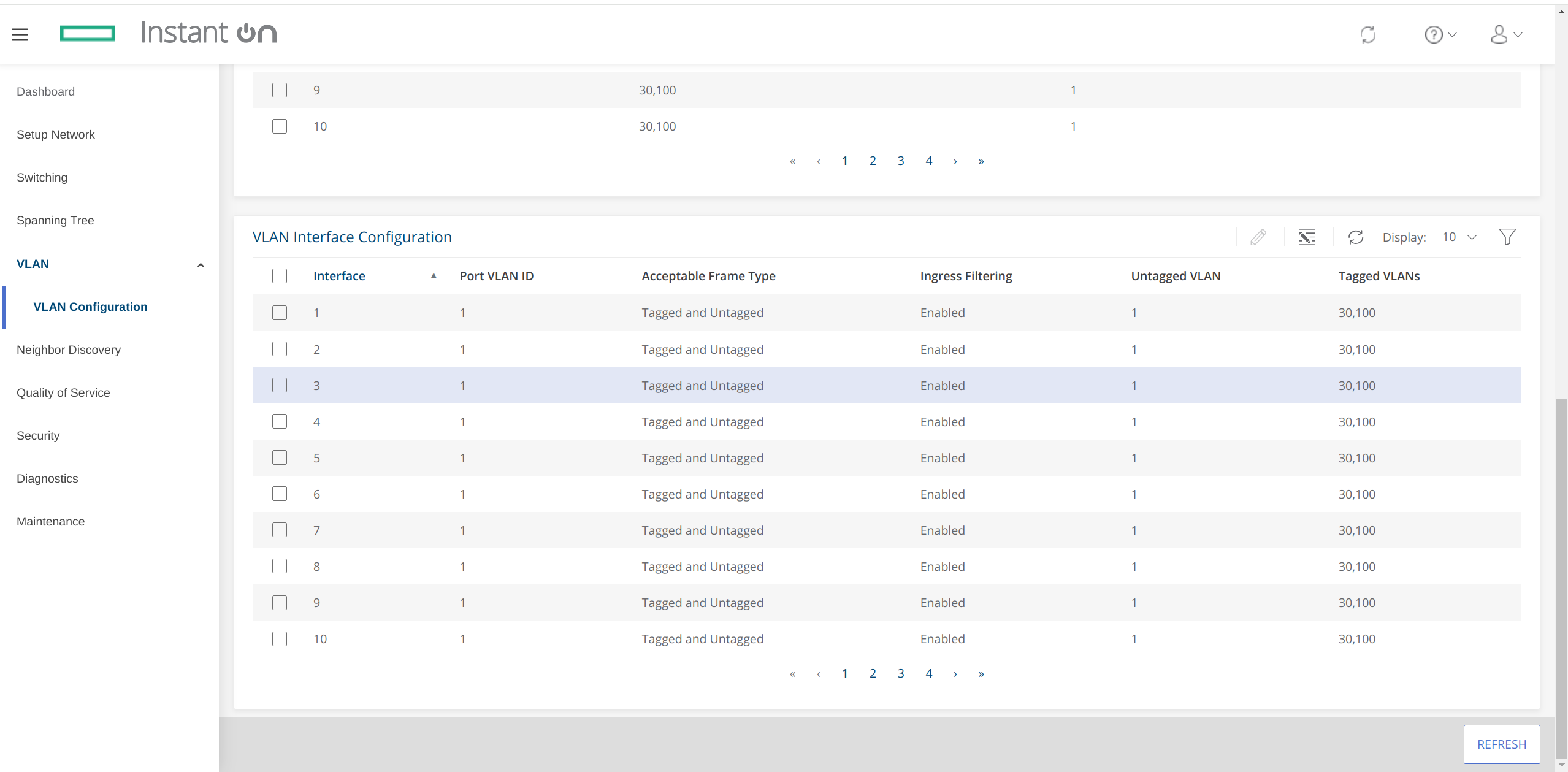Click the hamburger menu icon

(20, 34)
